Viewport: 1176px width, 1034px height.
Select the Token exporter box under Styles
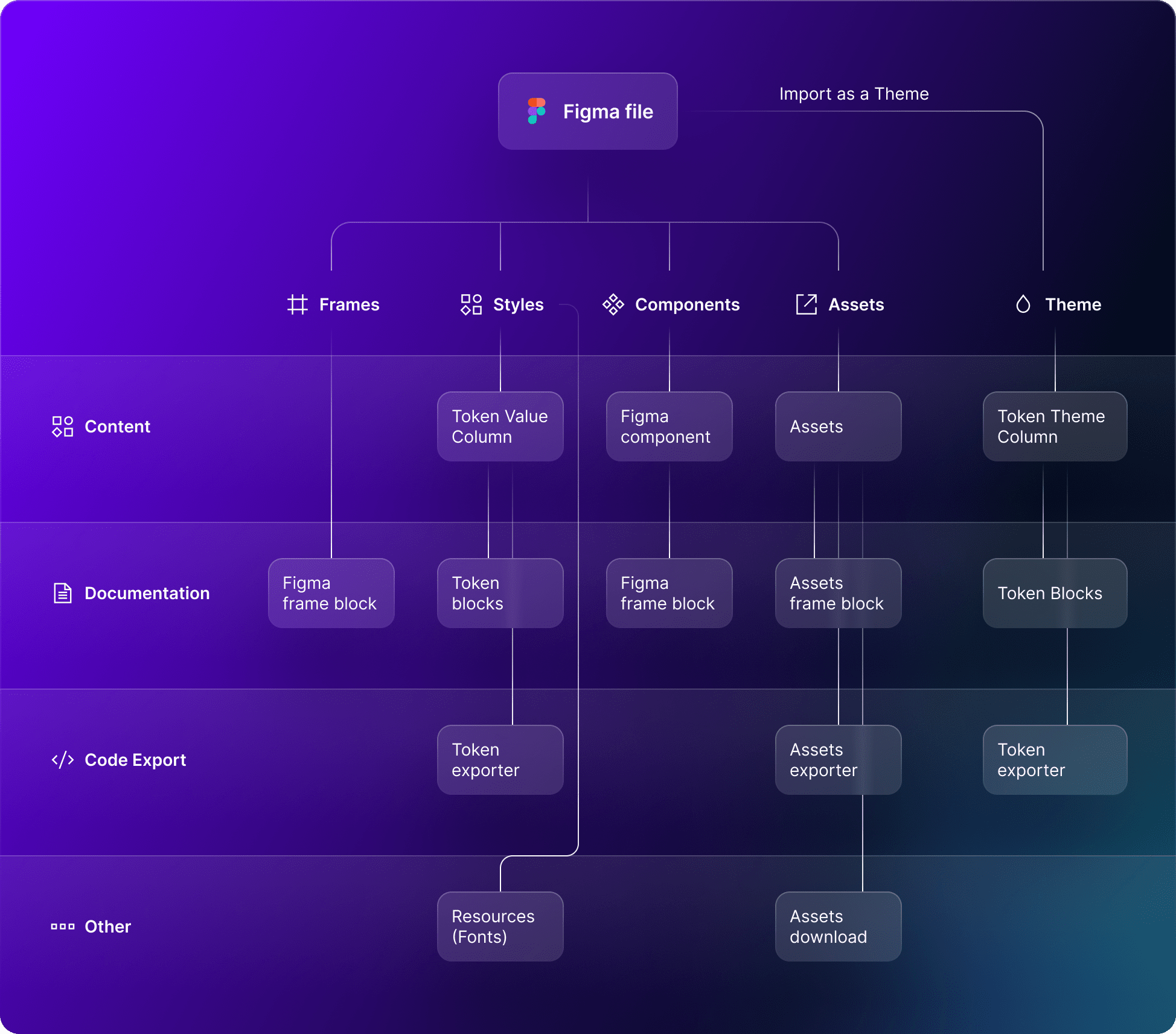[x=500, y=760]
